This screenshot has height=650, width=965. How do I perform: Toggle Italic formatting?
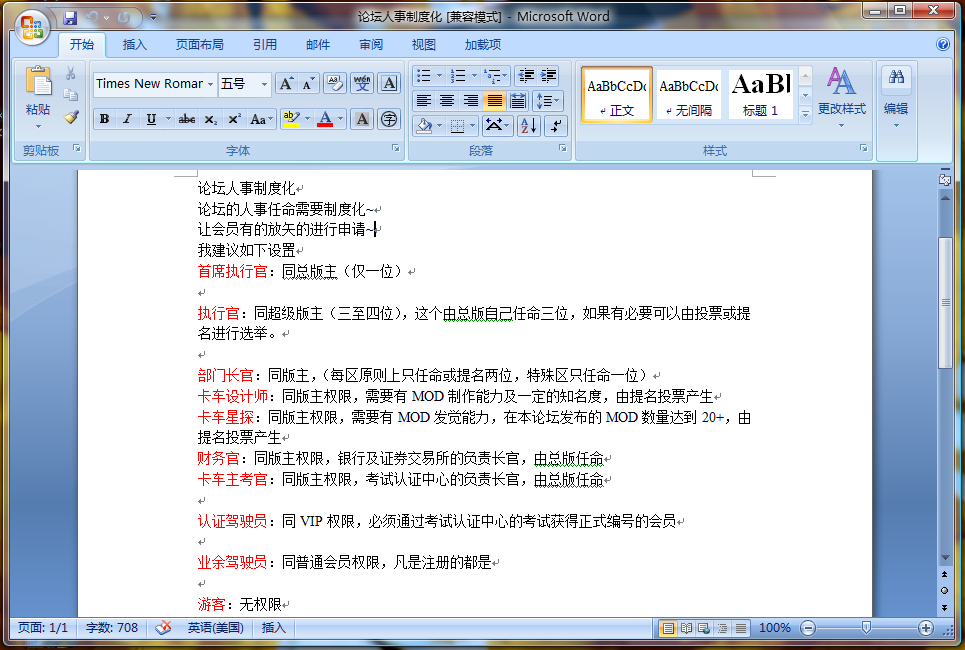coord(127,119)
